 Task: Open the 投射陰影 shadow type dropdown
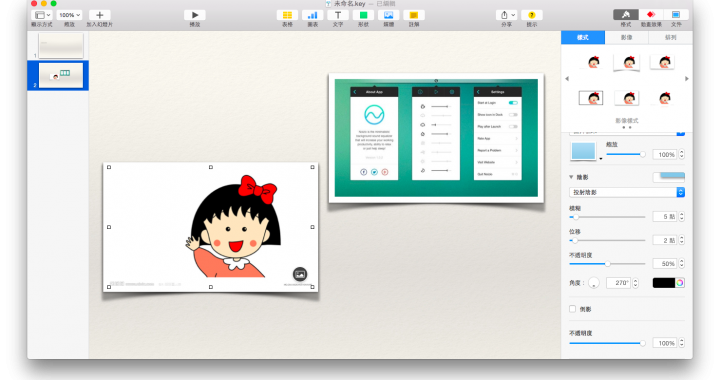(x=627, y=192)
